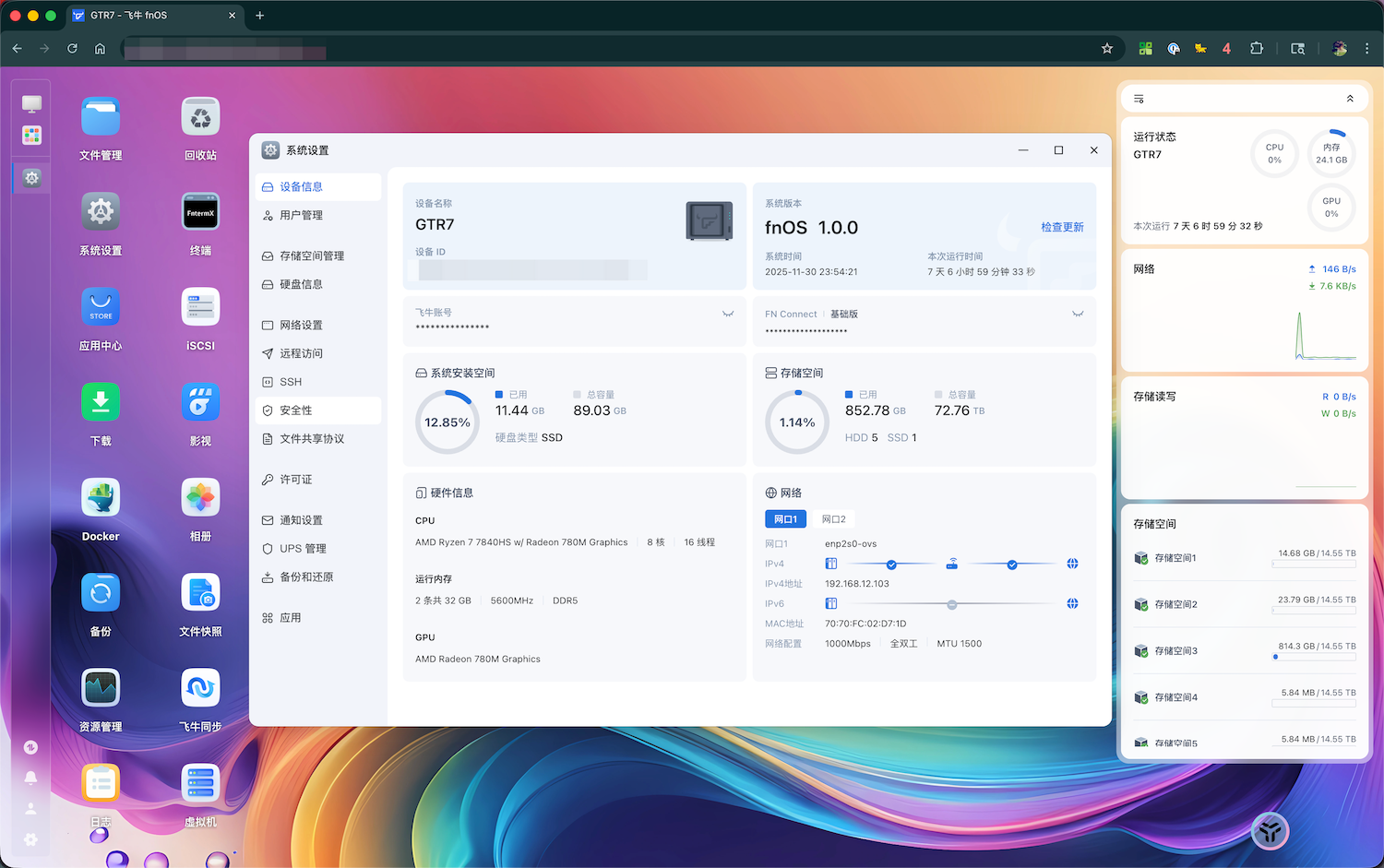Open 通知设置 in the sidebar
Viewport: 1384px width, 868px height.
pos(318,520)
